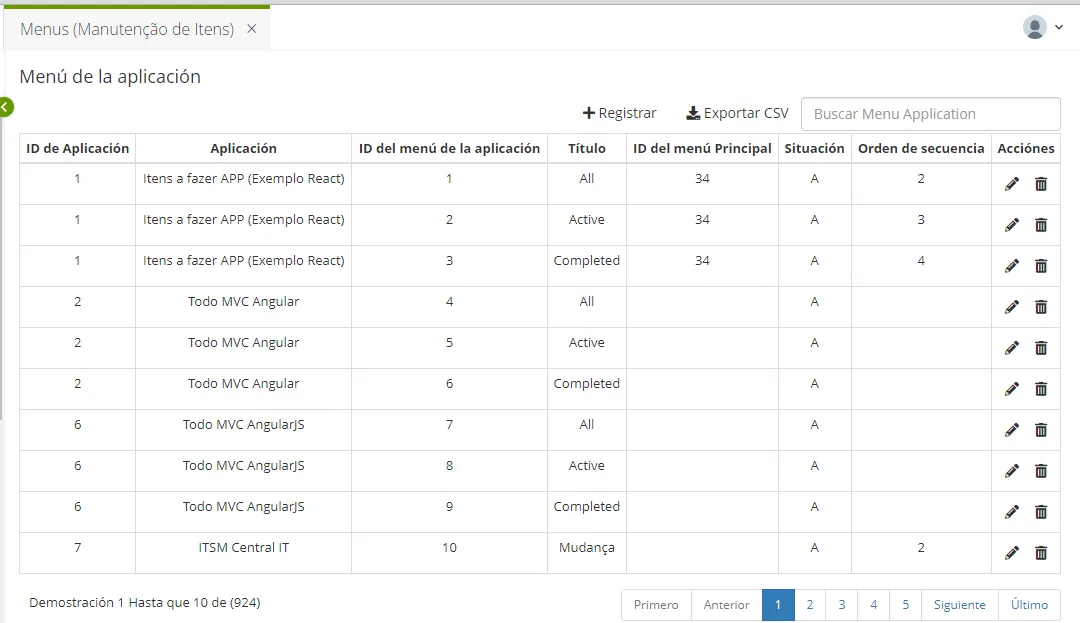
Task: Jump to Último page
Action: (1029, 604)
